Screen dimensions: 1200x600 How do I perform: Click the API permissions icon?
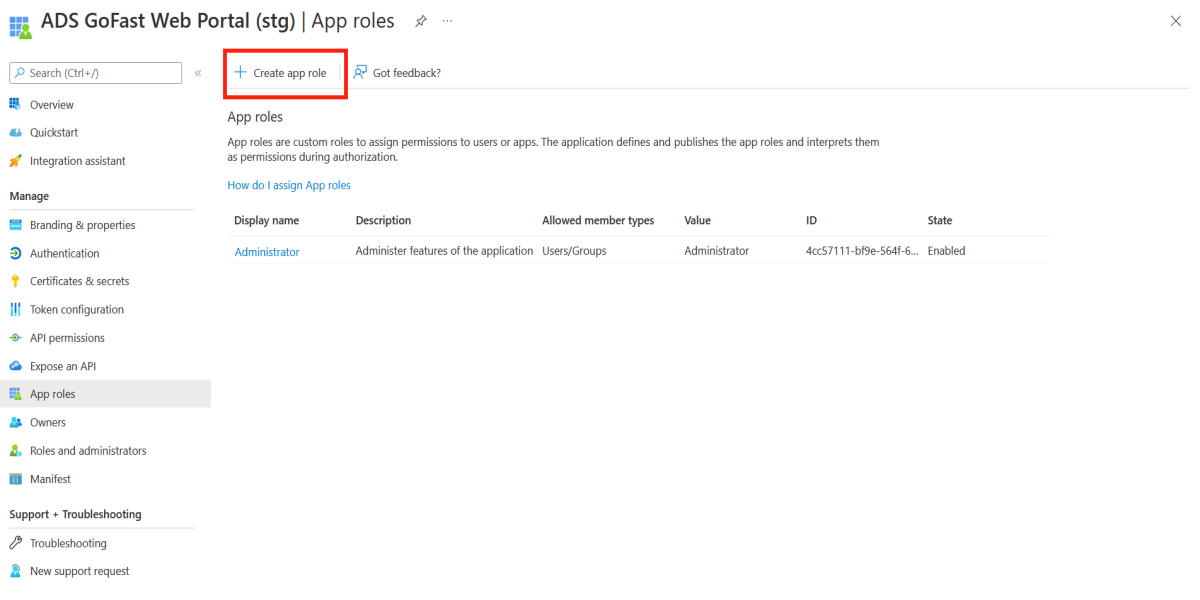click(15, 338)
